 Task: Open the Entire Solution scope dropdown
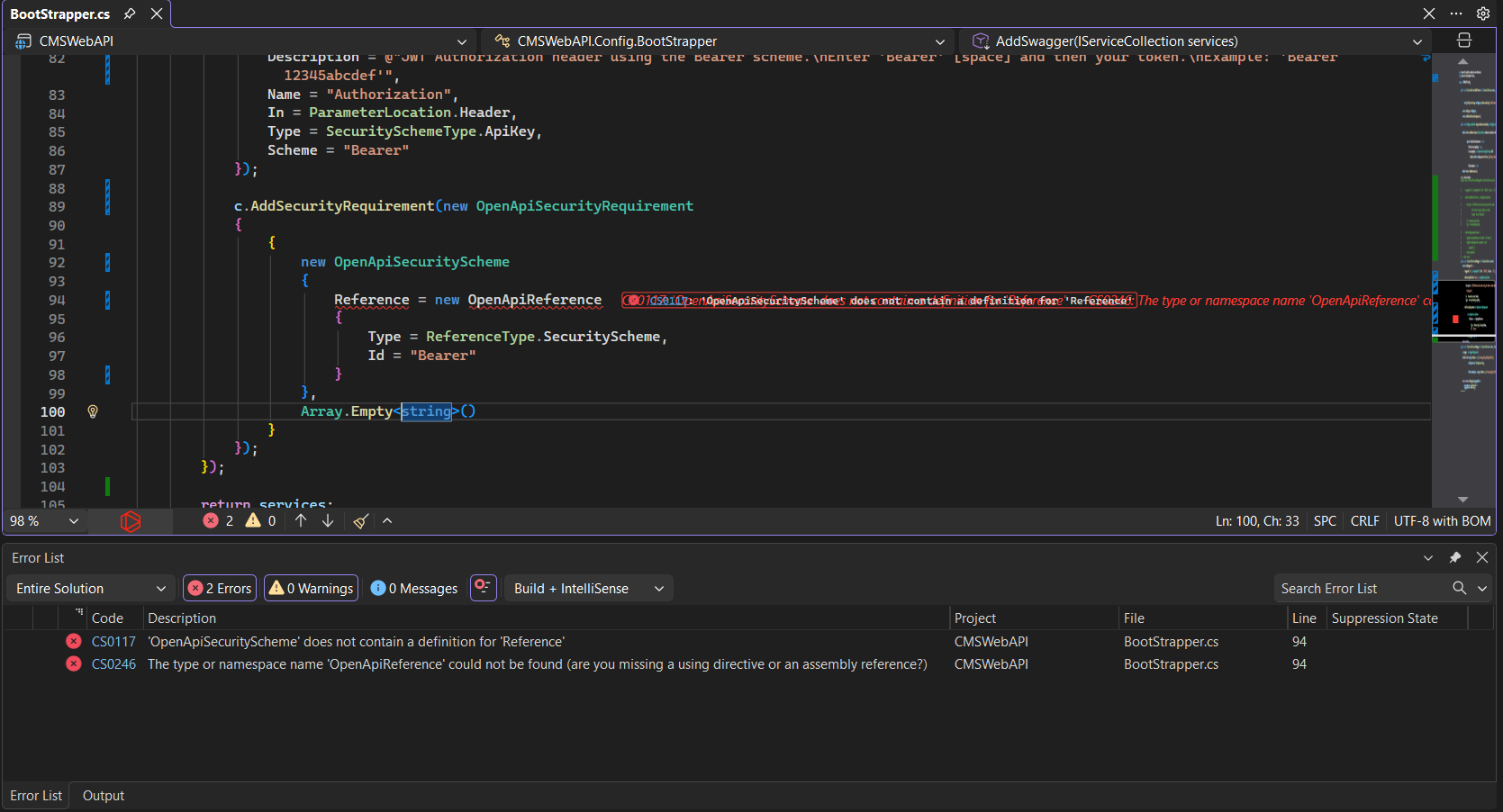90,589
